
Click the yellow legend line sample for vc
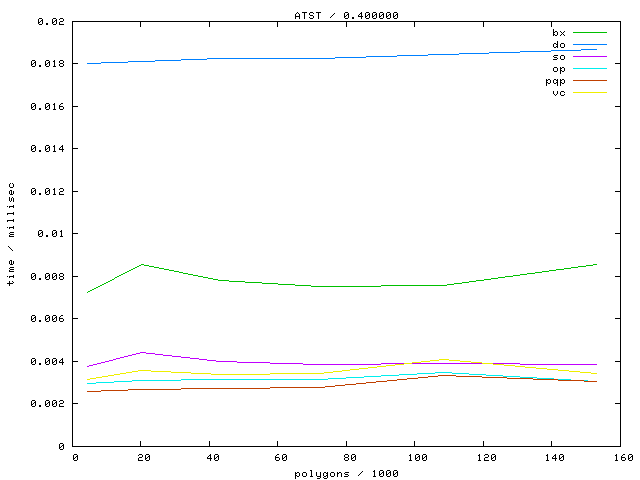[590, 93]
